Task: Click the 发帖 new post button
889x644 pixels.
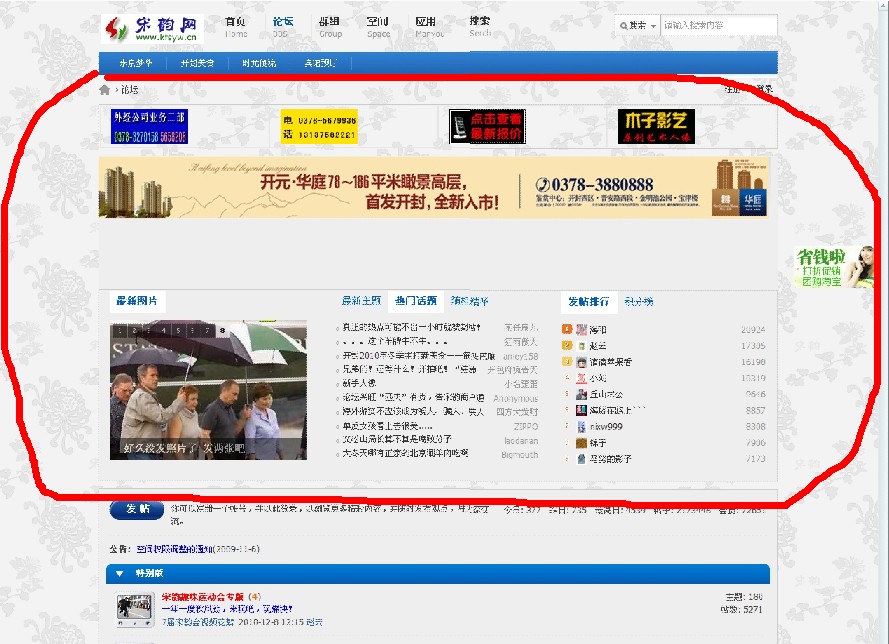Action: (137, 509)
